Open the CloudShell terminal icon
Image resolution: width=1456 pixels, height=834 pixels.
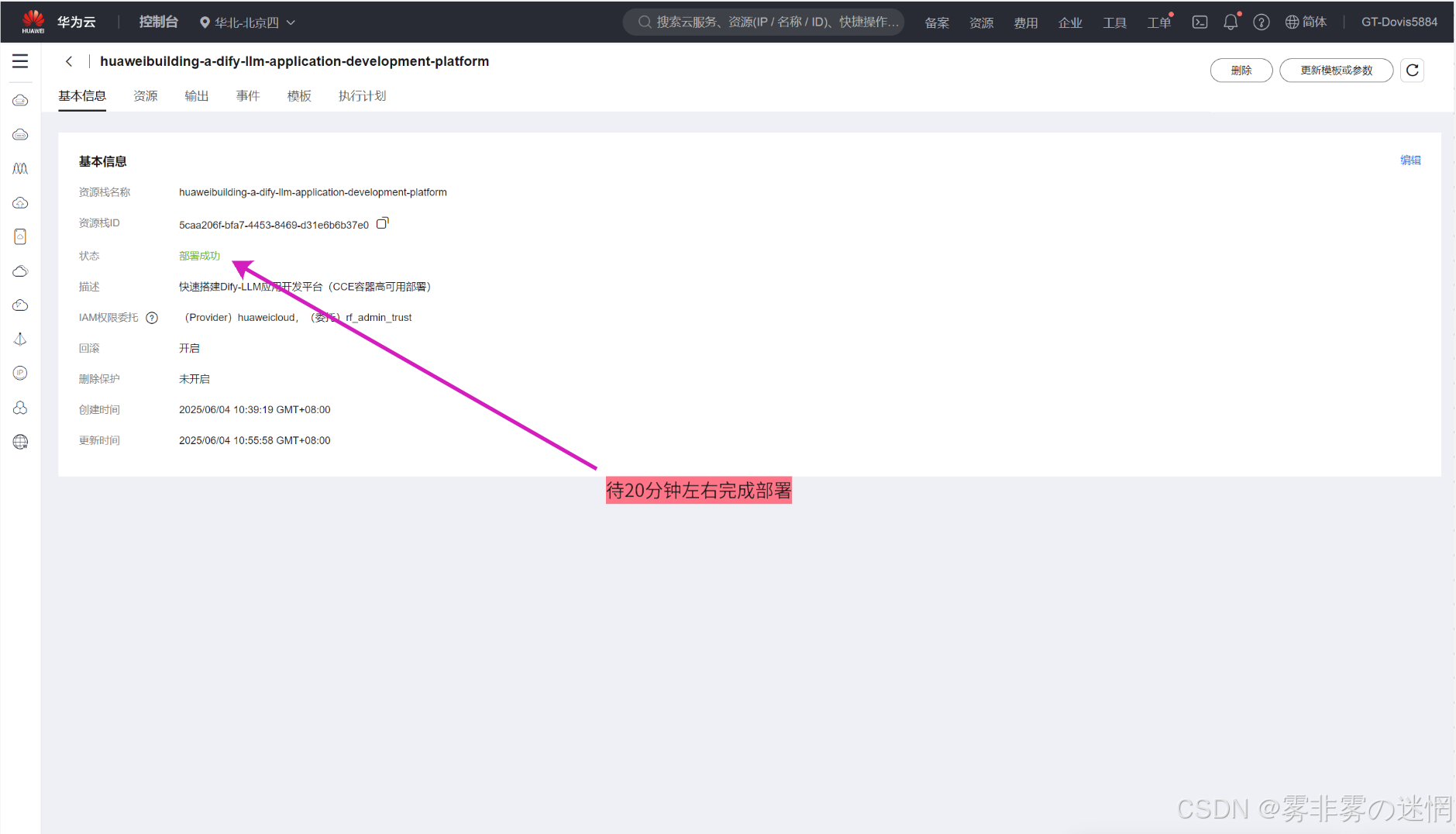(1200, 22)
